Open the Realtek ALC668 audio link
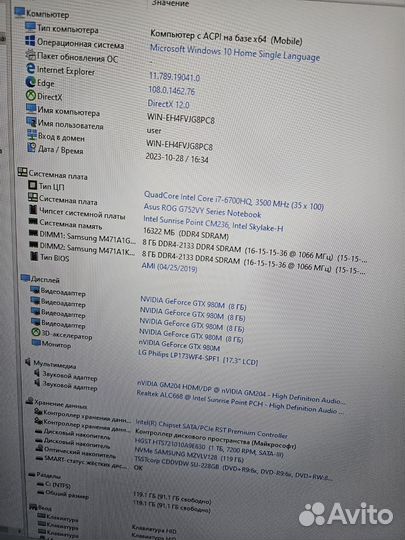The width and height of the screenshot is (405, 540). coord(240,403)
